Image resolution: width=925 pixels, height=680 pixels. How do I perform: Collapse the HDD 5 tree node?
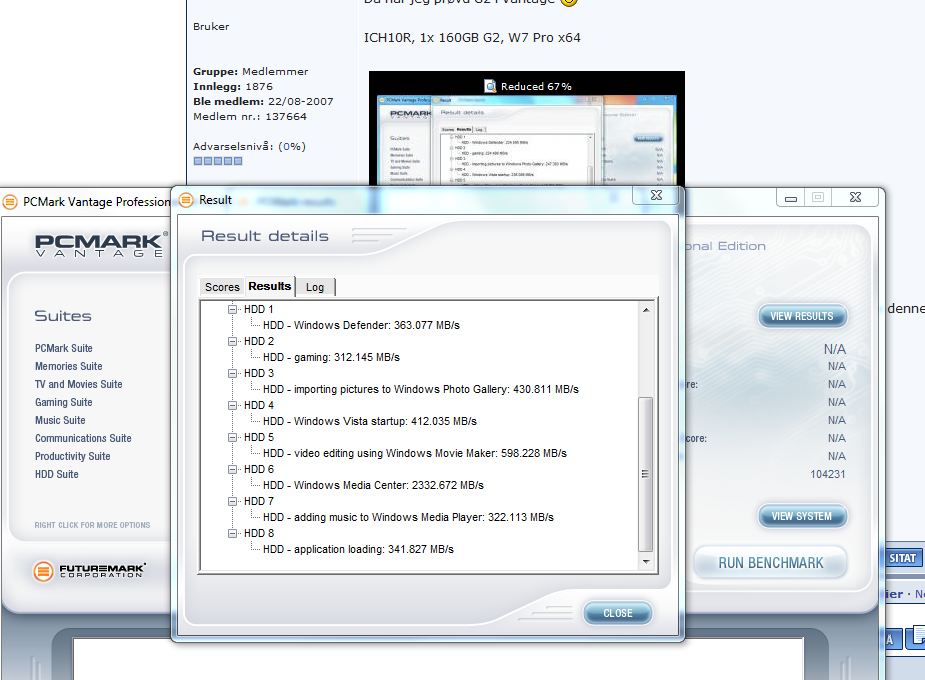[x=232, y=437]
